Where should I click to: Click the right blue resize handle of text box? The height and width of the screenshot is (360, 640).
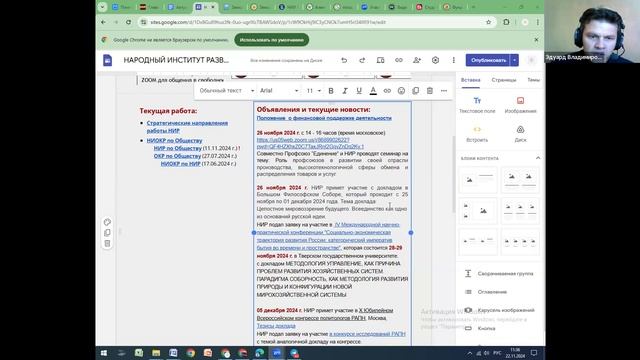(x=411, y=233)
